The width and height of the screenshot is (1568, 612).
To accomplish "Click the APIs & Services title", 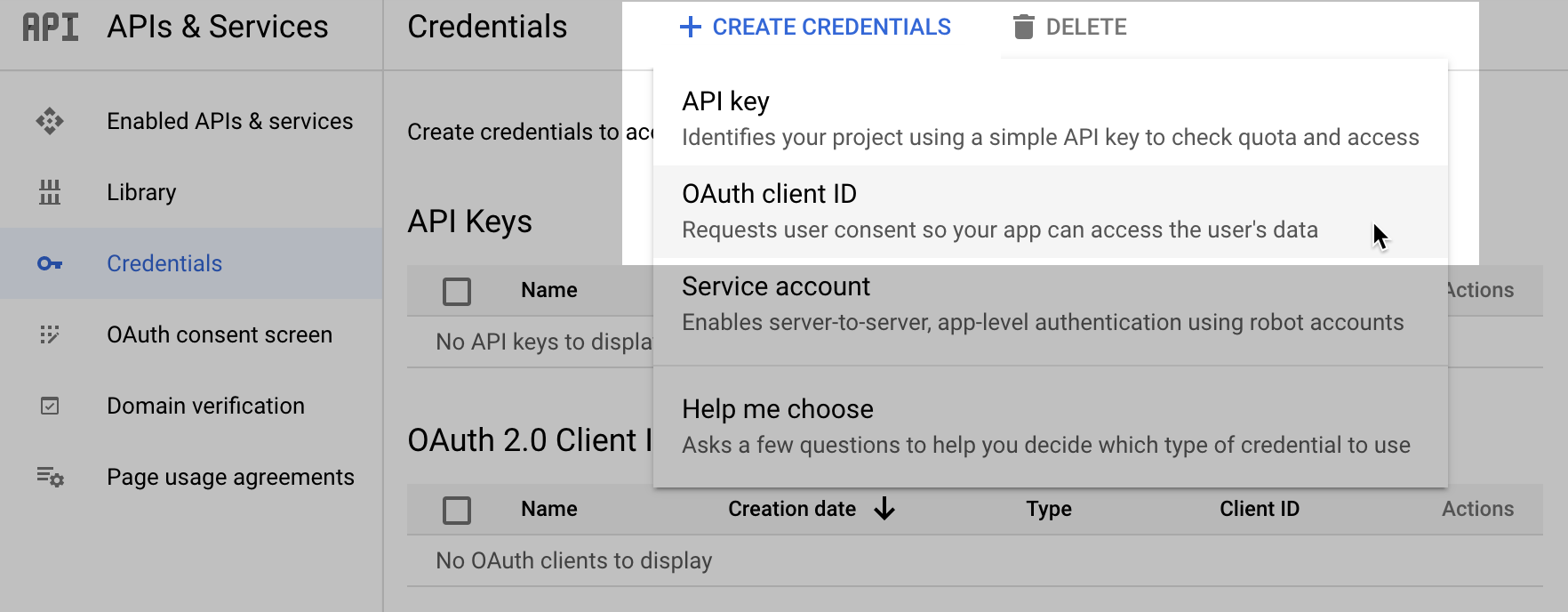I will [x=218, y=27].
